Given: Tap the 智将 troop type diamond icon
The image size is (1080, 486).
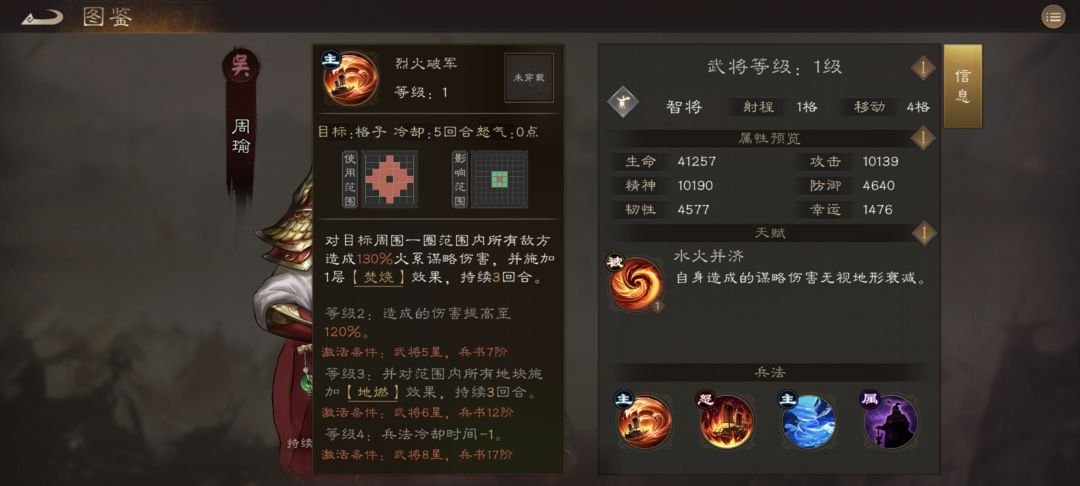Looking at the screenshot, I should [623, 102].
